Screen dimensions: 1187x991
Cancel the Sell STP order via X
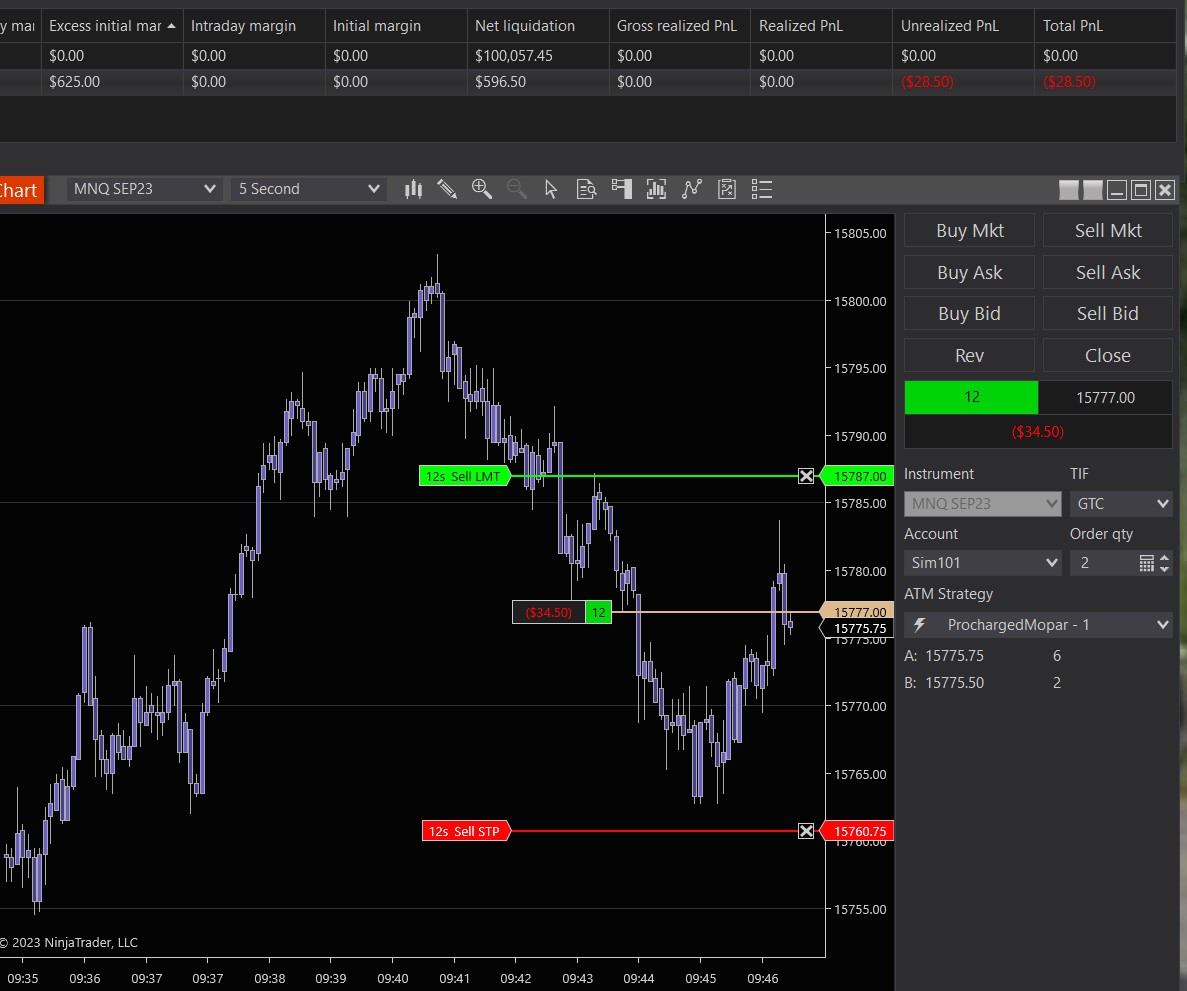point(806,831)
